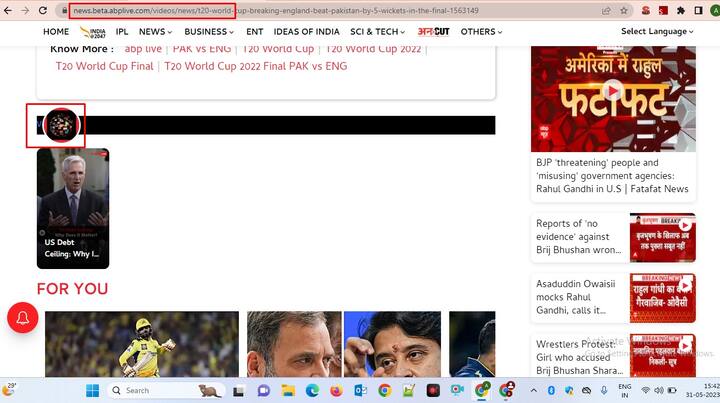
Task: Click the red notification bell button
Action: click(x=23, y=318)
